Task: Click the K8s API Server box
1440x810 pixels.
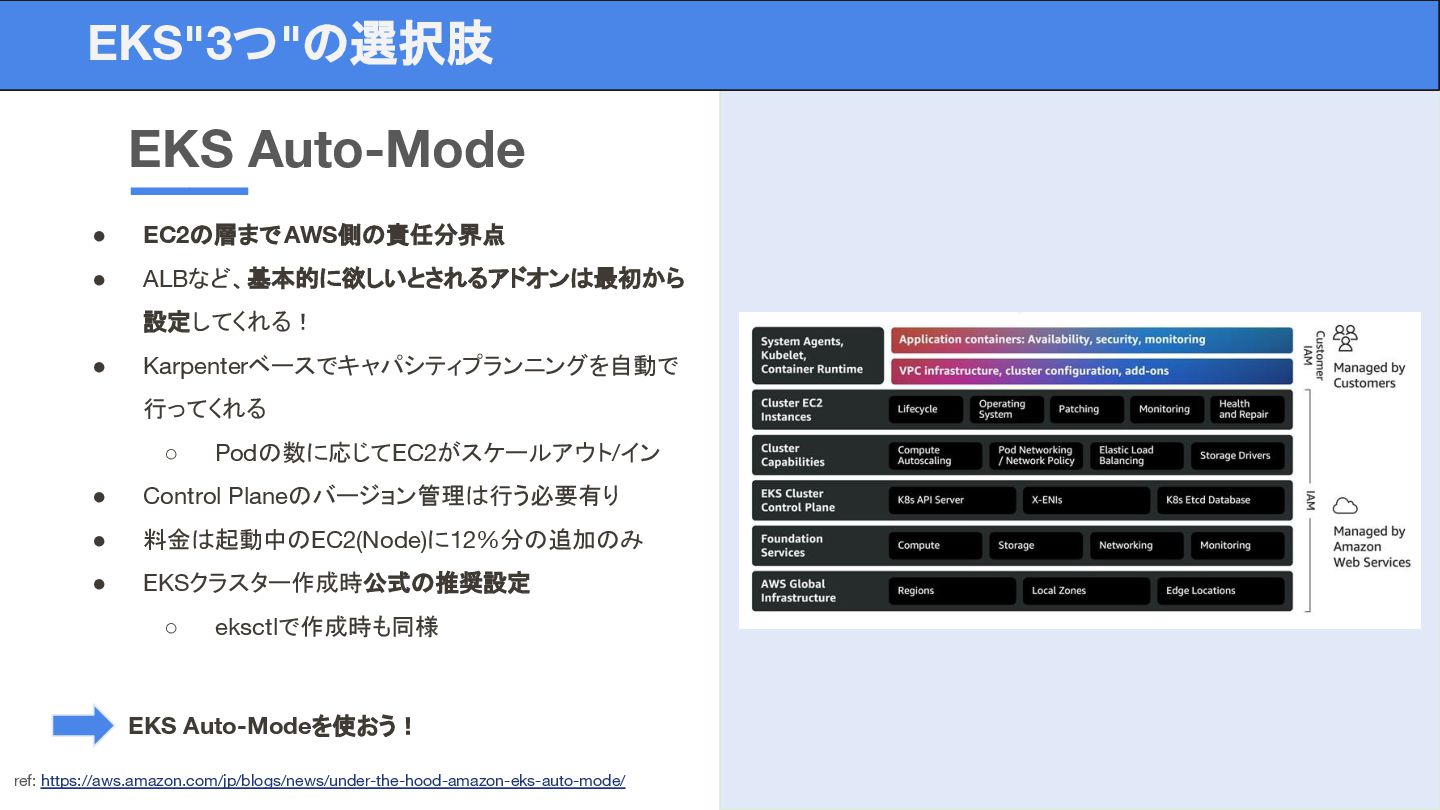Action: [x=952, y=500]
